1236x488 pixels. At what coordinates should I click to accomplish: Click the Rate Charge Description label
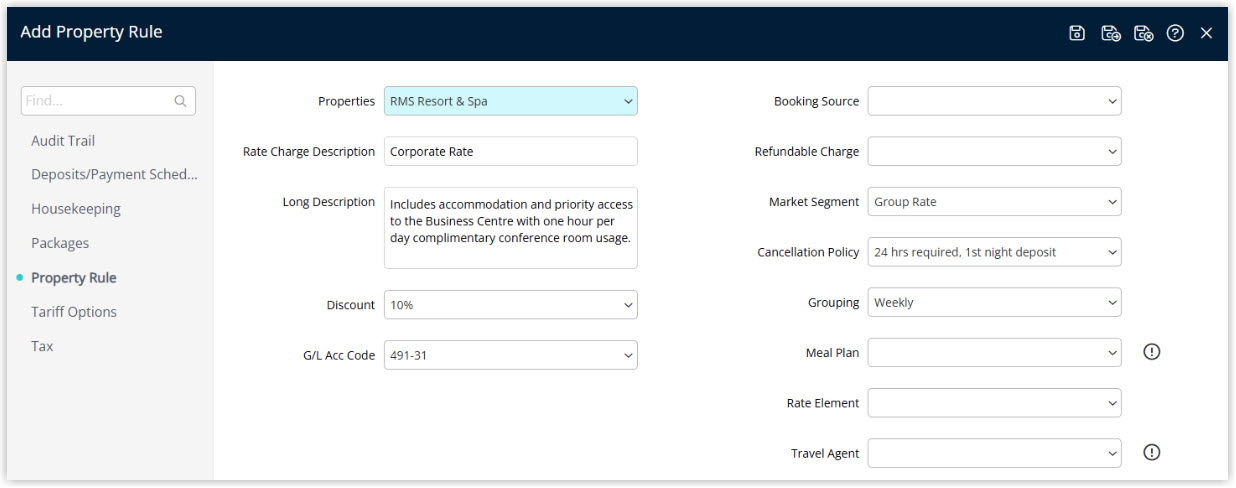(309, 152)
